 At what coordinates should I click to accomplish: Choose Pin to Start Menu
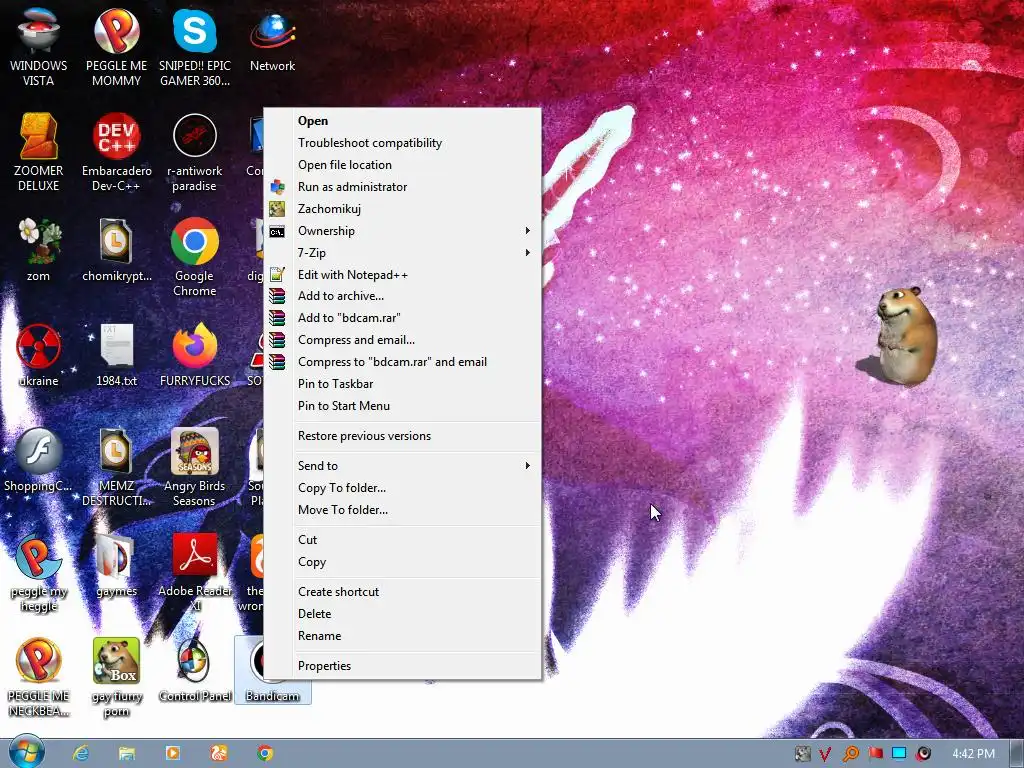point(402,406)
